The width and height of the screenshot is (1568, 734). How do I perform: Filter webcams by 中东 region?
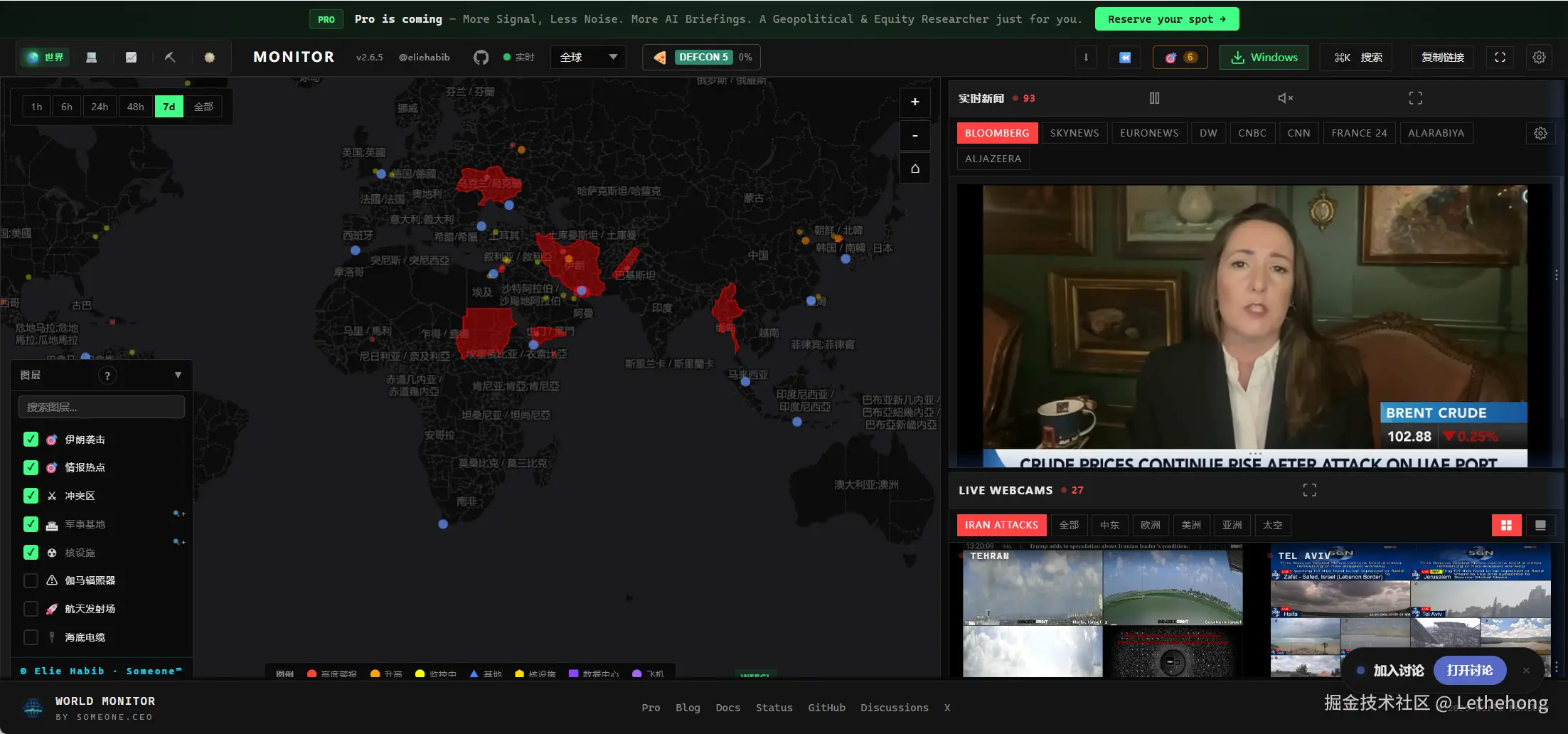tap(1110, 526)
